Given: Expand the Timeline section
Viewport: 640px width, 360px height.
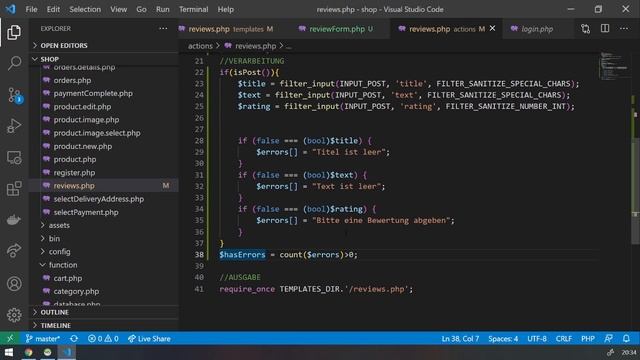Looking at the screenshot, I should click(x=104, y=325).
